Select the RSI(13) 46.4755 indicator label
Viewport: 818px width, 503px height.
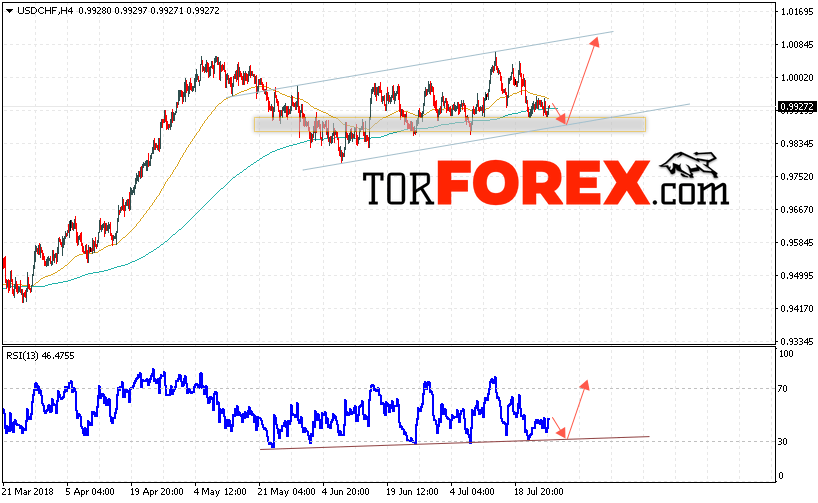tap(40, 356)
